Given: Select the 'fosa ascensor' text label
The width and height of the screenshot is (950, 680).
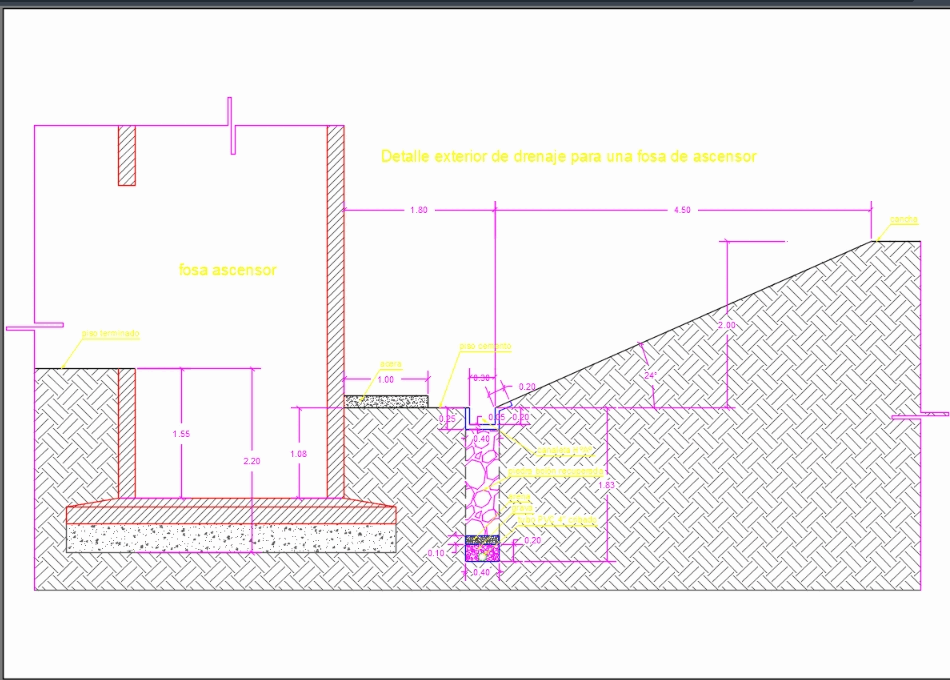Looking at the screenshot, I should [x=228, y=268].
